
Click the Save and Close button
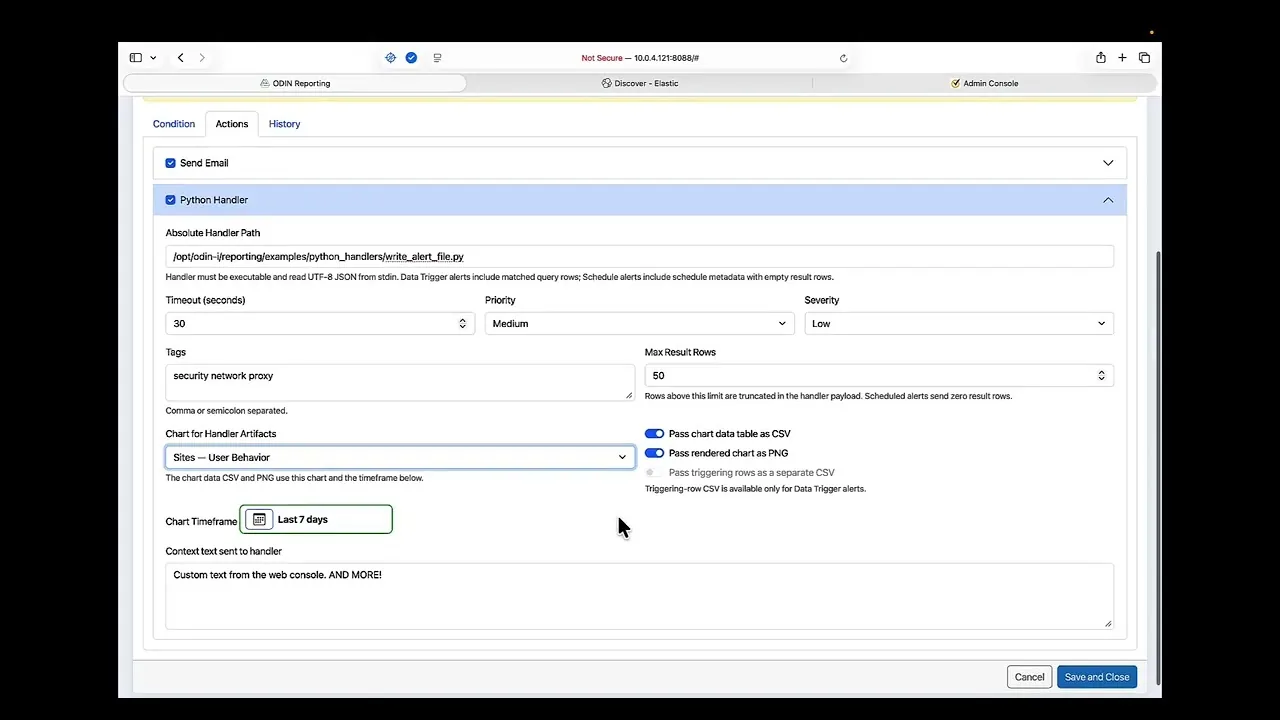point(1097,677)
